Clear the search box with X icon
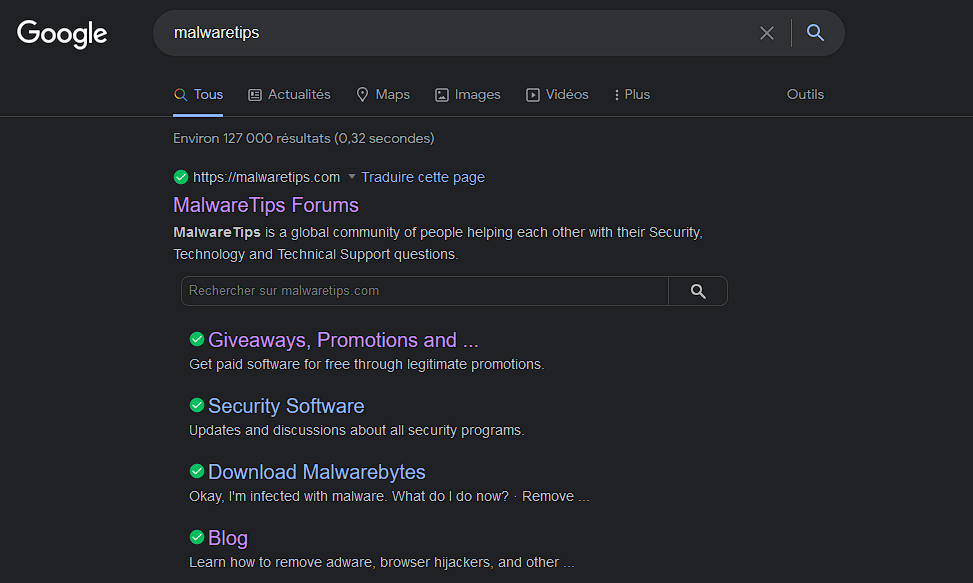The width and height of the screenshot is (973, 583). pyautogui.click(x=767, y=33)
